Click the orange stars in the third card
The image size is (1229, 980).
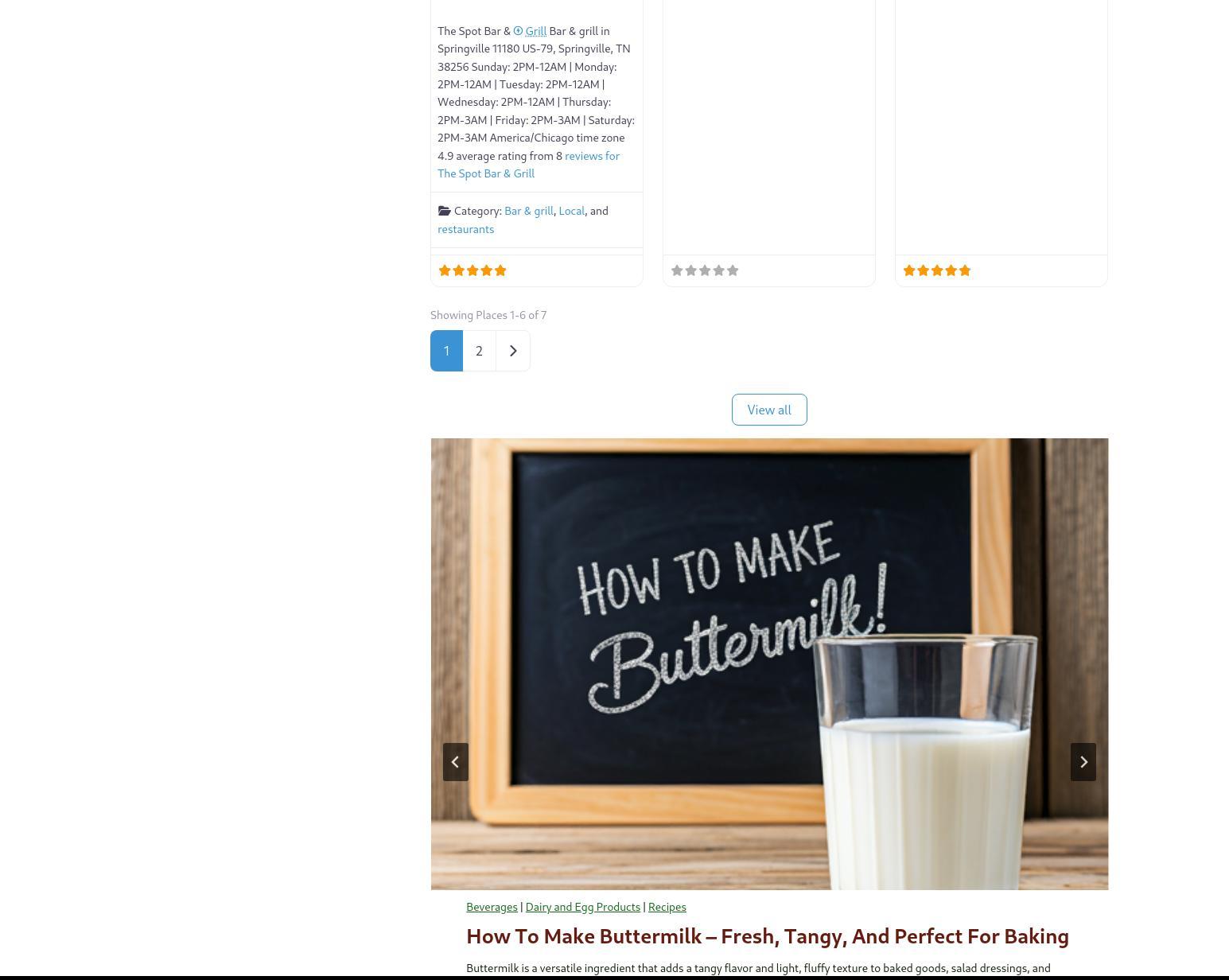coord(937,270)
